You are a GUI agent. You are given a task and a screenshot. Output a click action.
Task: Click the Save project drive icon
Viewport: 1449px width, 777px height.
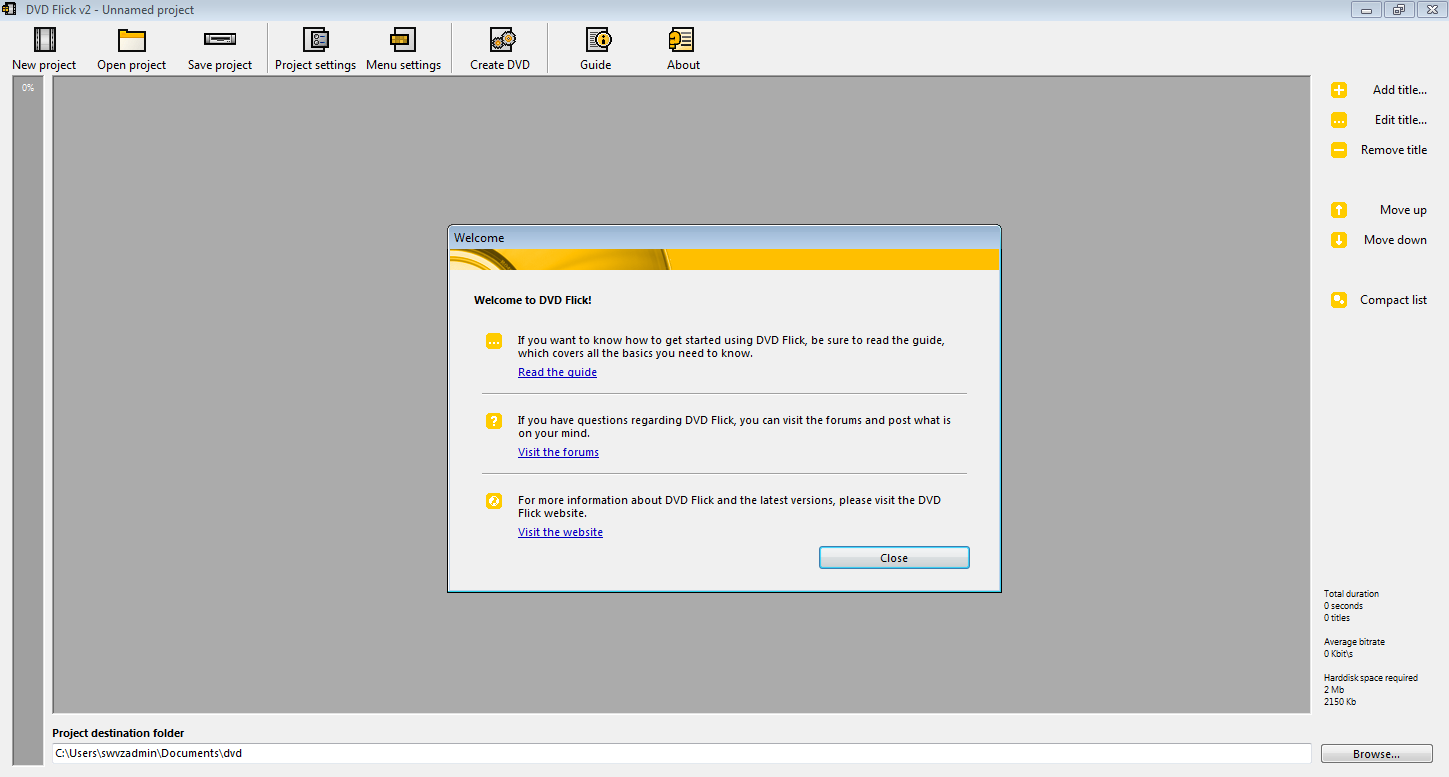coord(220,40)
